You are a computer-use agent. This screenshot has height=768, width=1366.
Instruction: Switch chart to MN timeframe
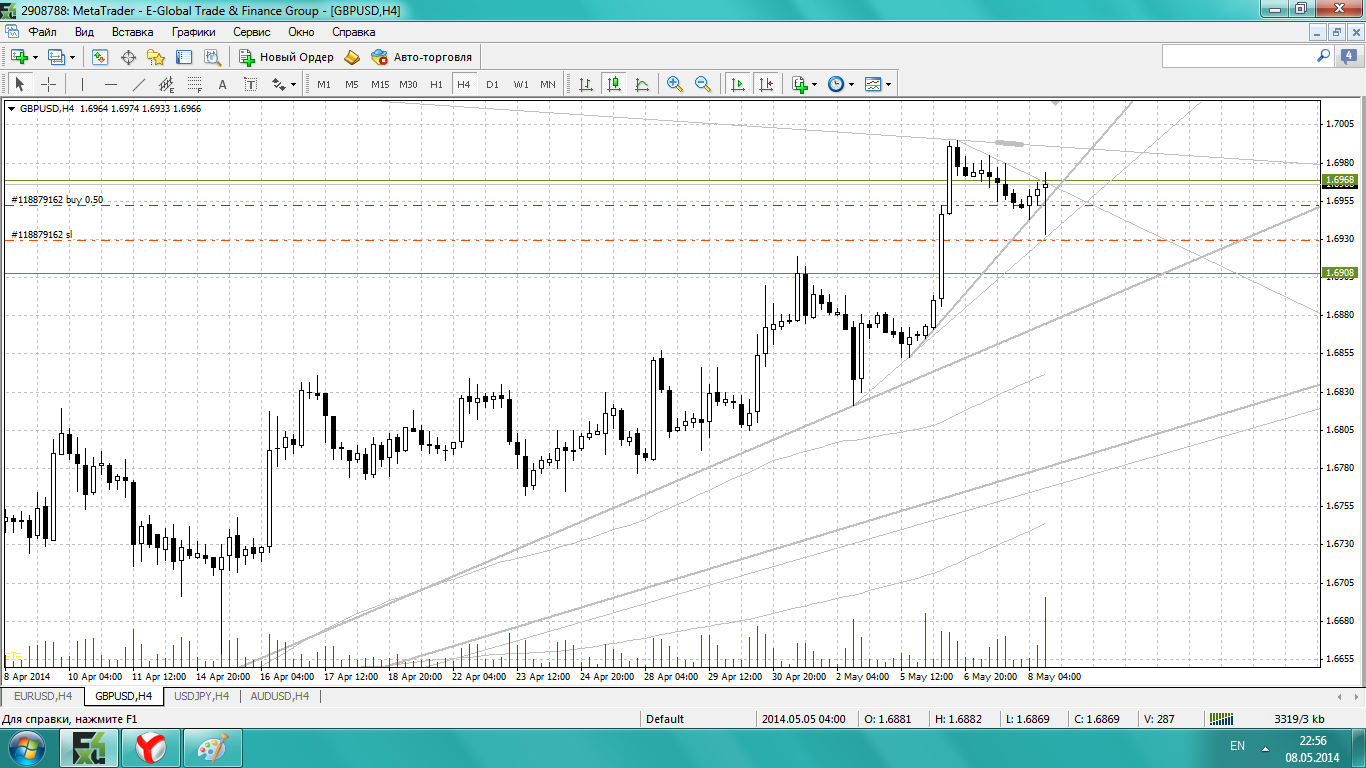[548, 84]
